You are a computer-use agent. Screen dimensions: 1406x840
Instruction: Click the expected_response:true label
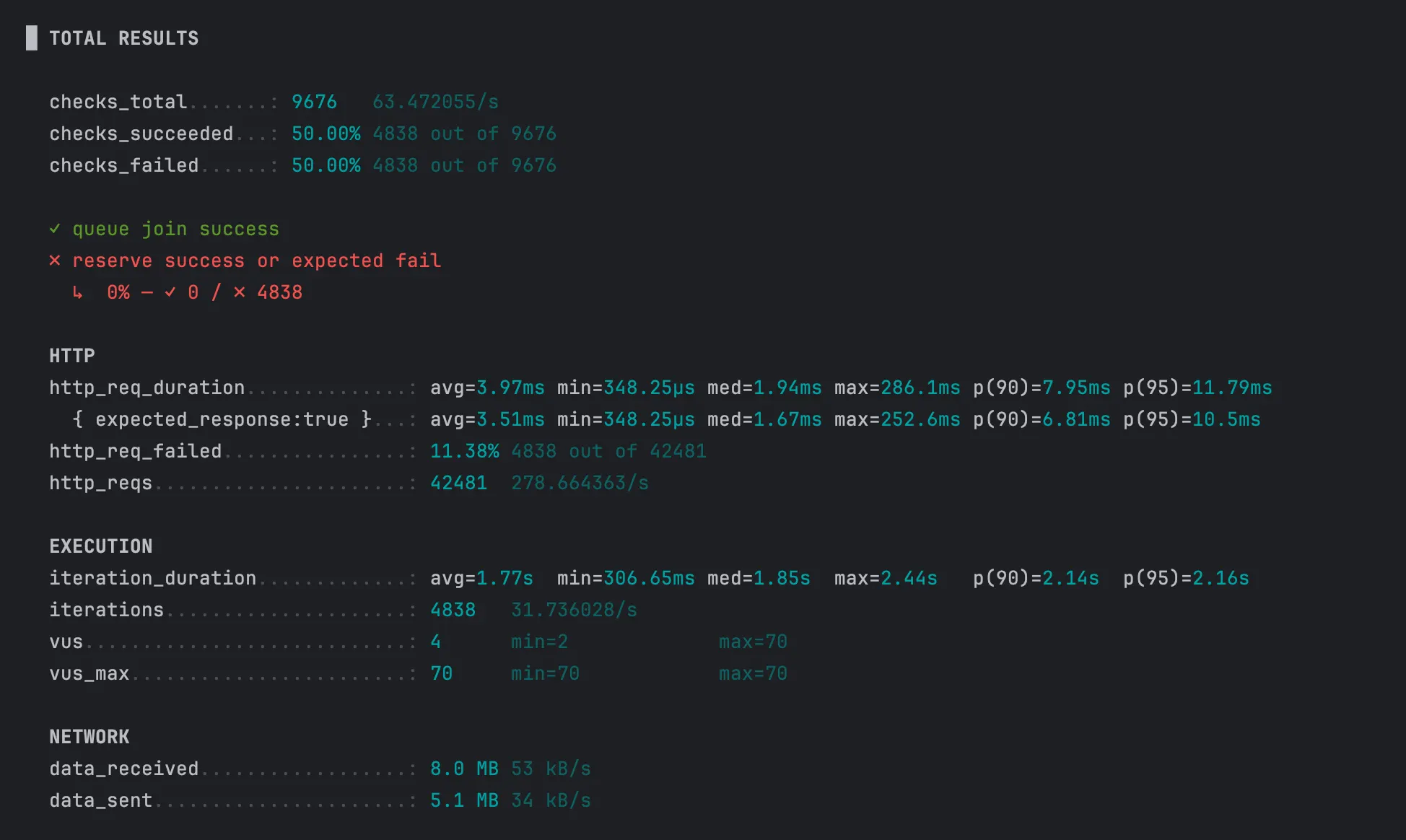(222, 419)
